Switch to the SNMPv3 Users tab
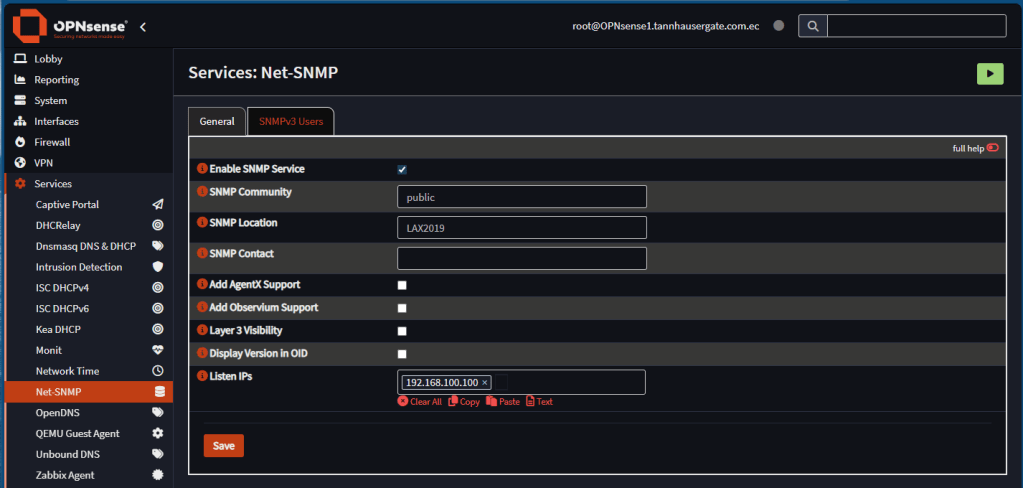The height and width of the screenshot is (488, 1023). coord(291,121)
